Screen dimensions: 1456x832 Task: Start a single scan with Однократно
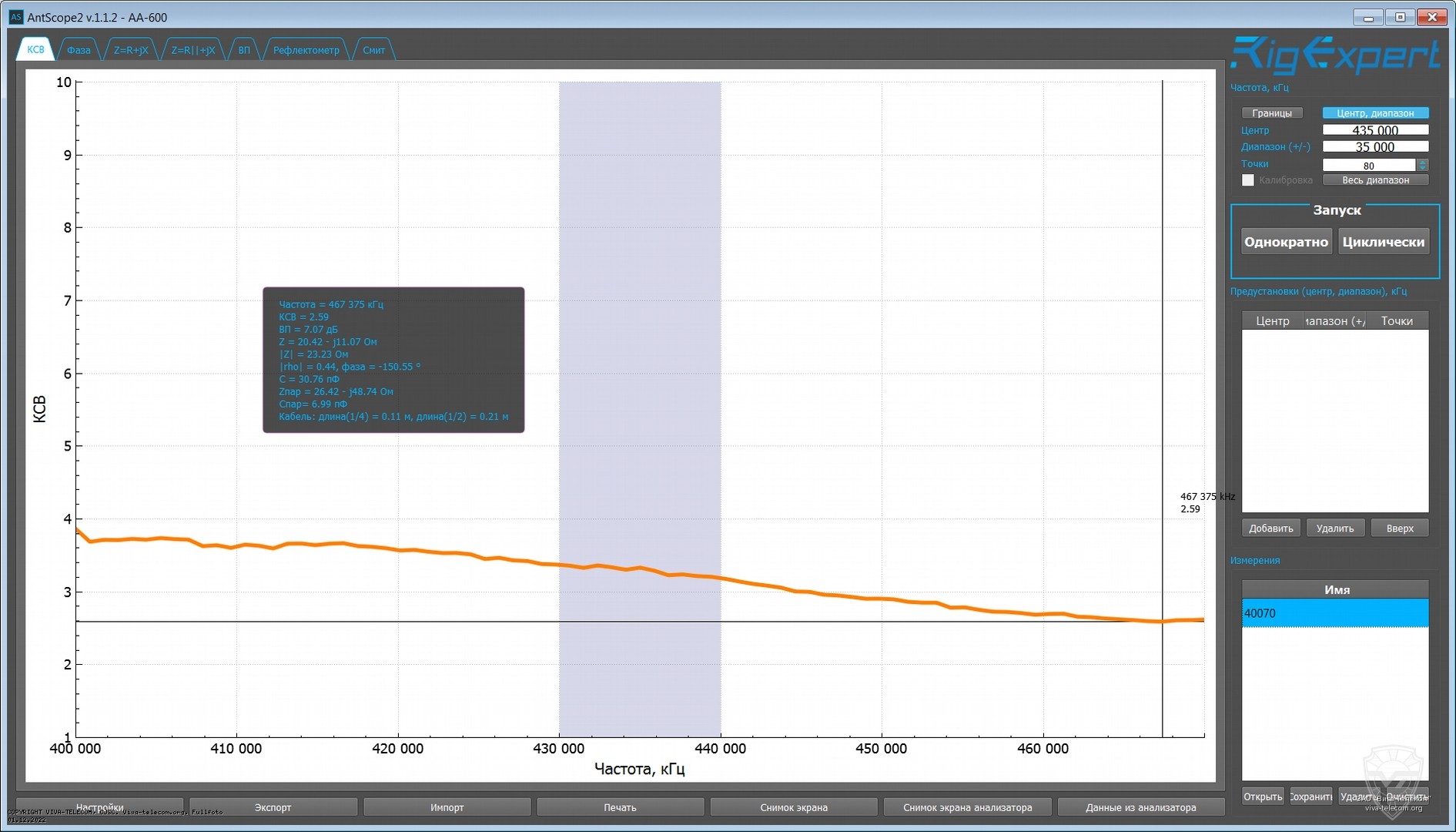(1286, 242)
